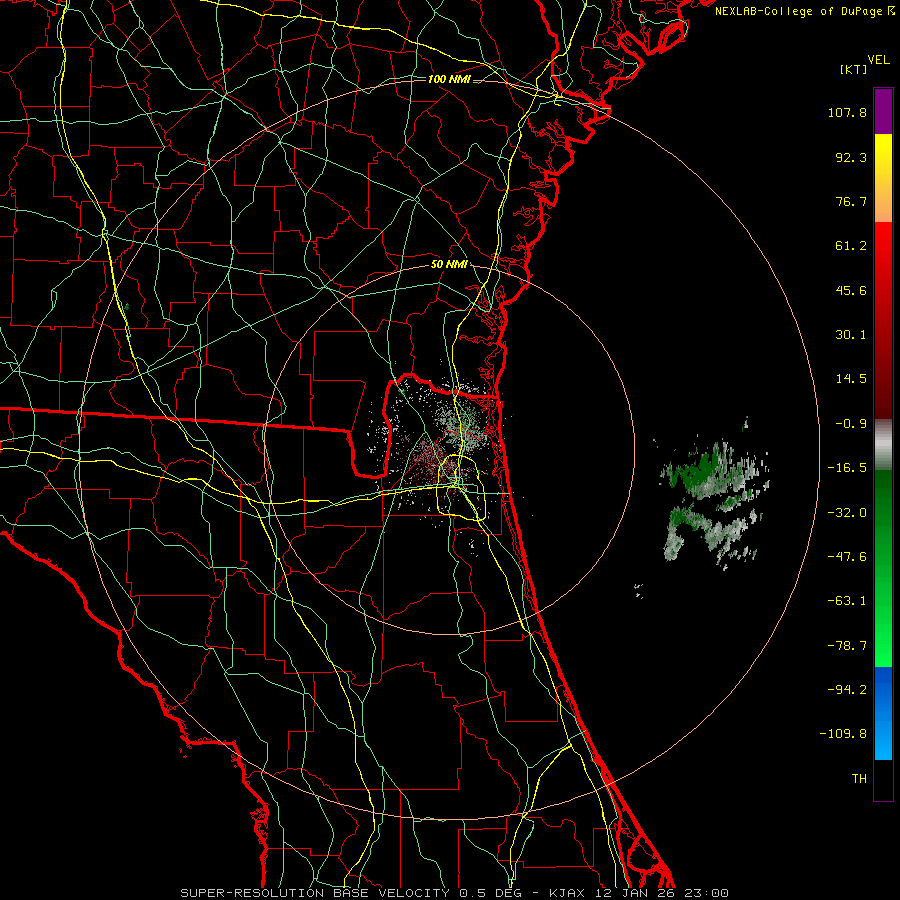900x900 pixels.
Task: Click the blue segment of the velocity color bar
Action: (883, 713)
